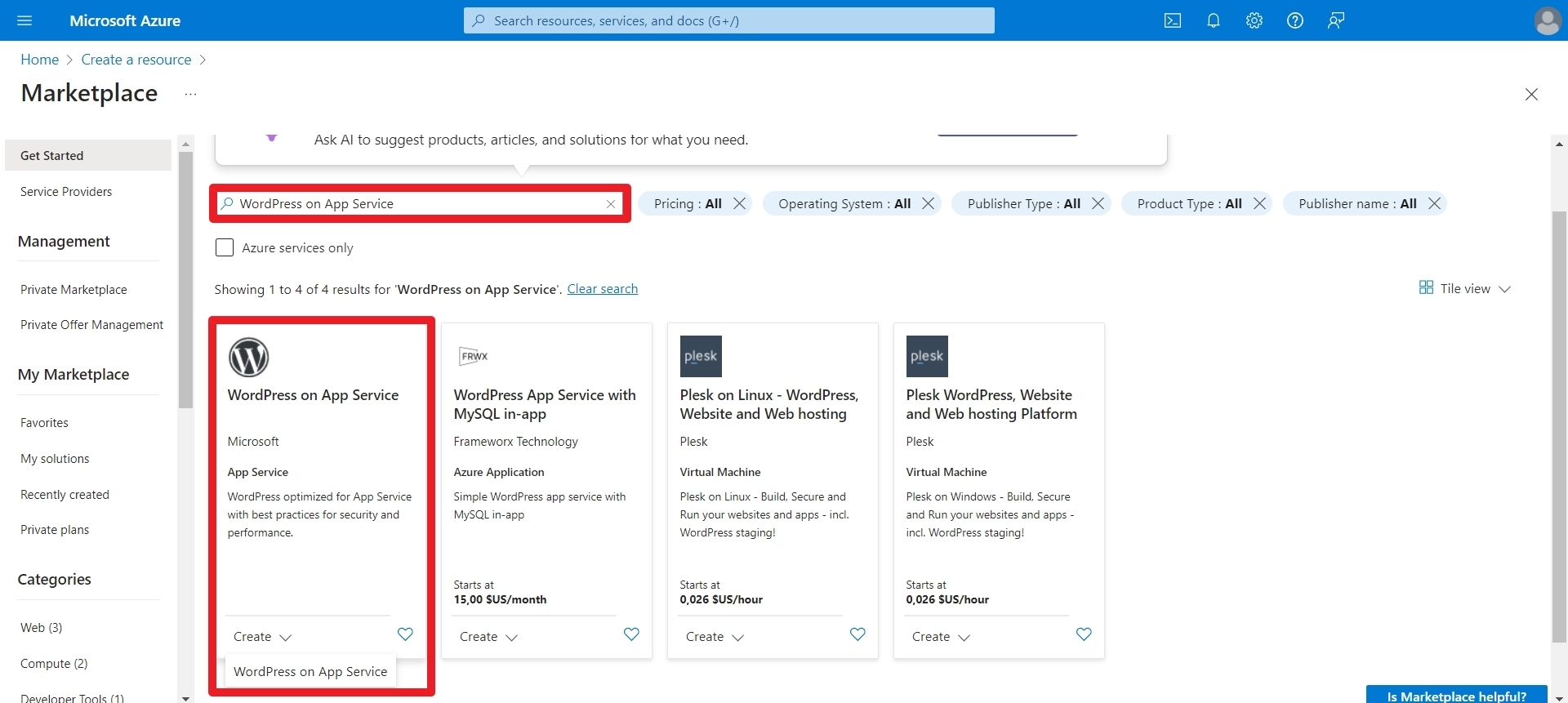The image size is (1568, 703).
Task: Click the left sidebar scrollbar thumb
Action: (x=185, y=279)
